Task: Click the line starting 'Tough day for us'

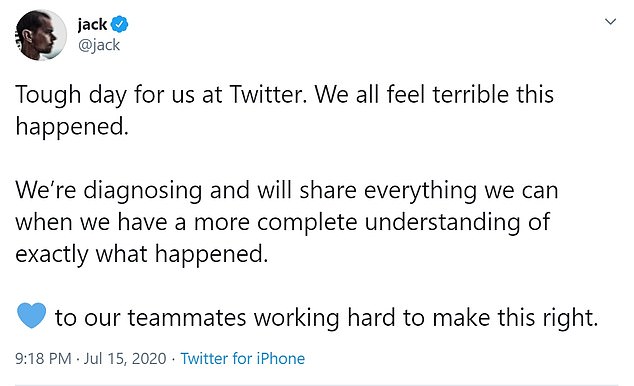Action: 284,95
